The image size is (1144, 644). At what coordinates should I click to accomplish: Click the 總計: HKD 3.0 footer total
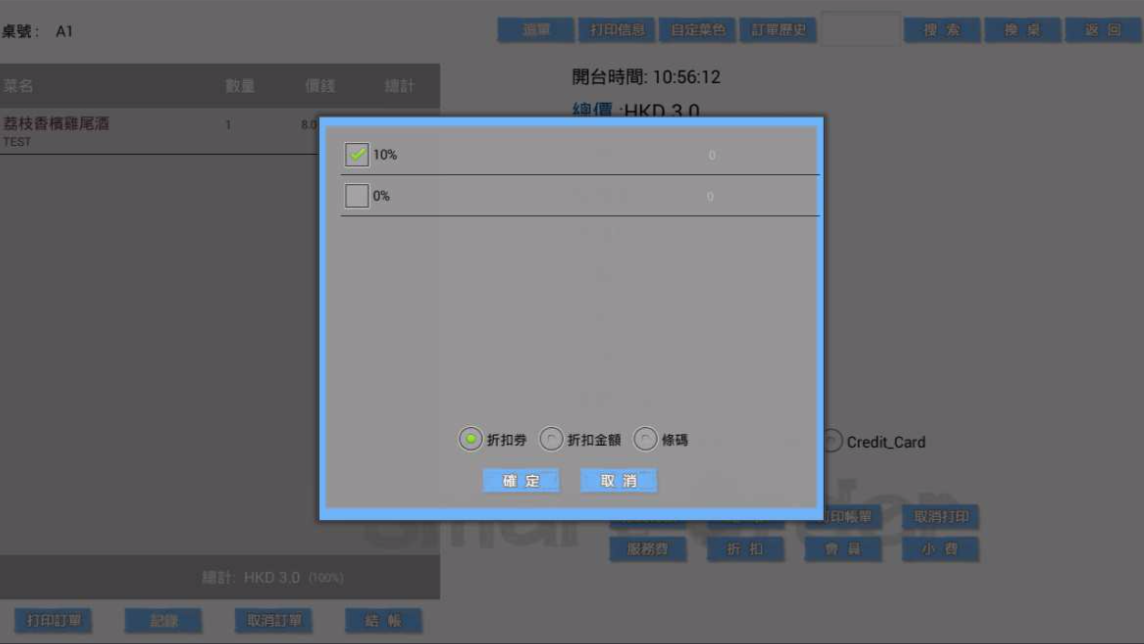[x=272, y=578]
